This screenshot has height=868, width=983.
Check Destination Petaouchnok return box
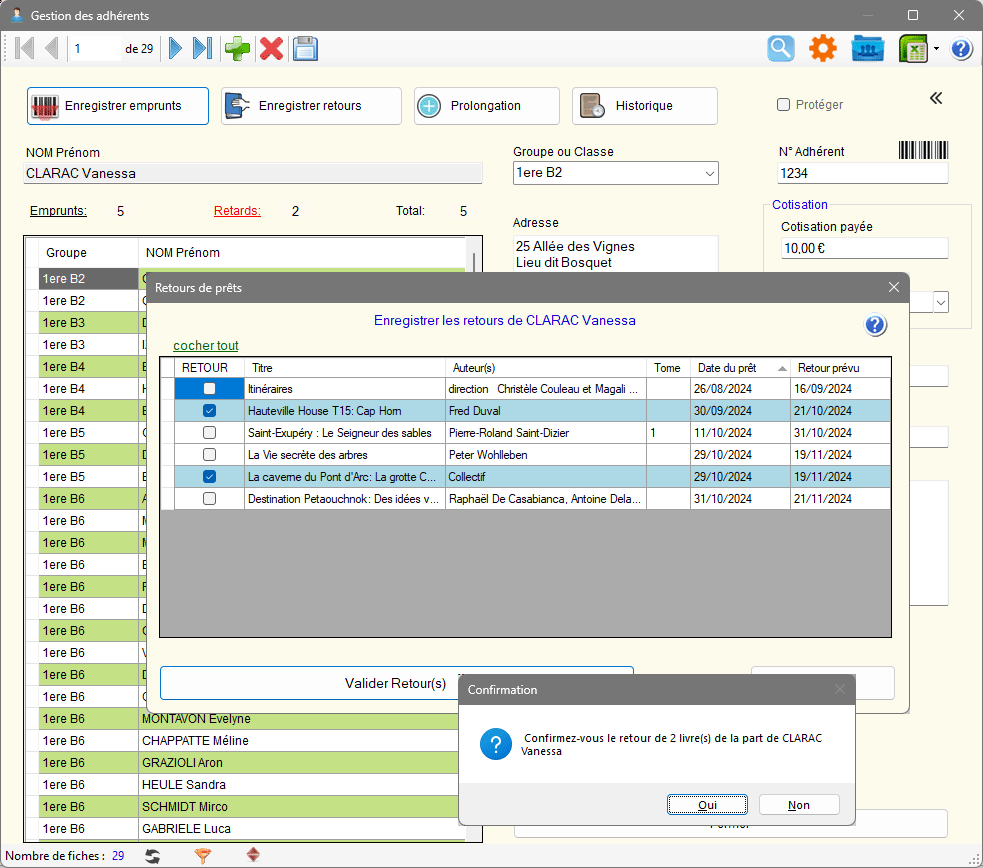[209, 498]
